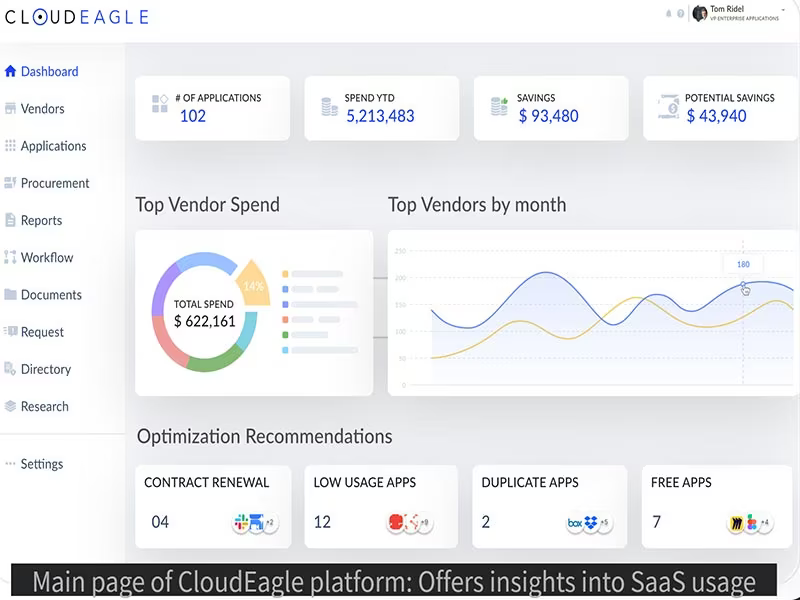Click the 180 data point on line chart
800x600 pixels.
(743, 284)
